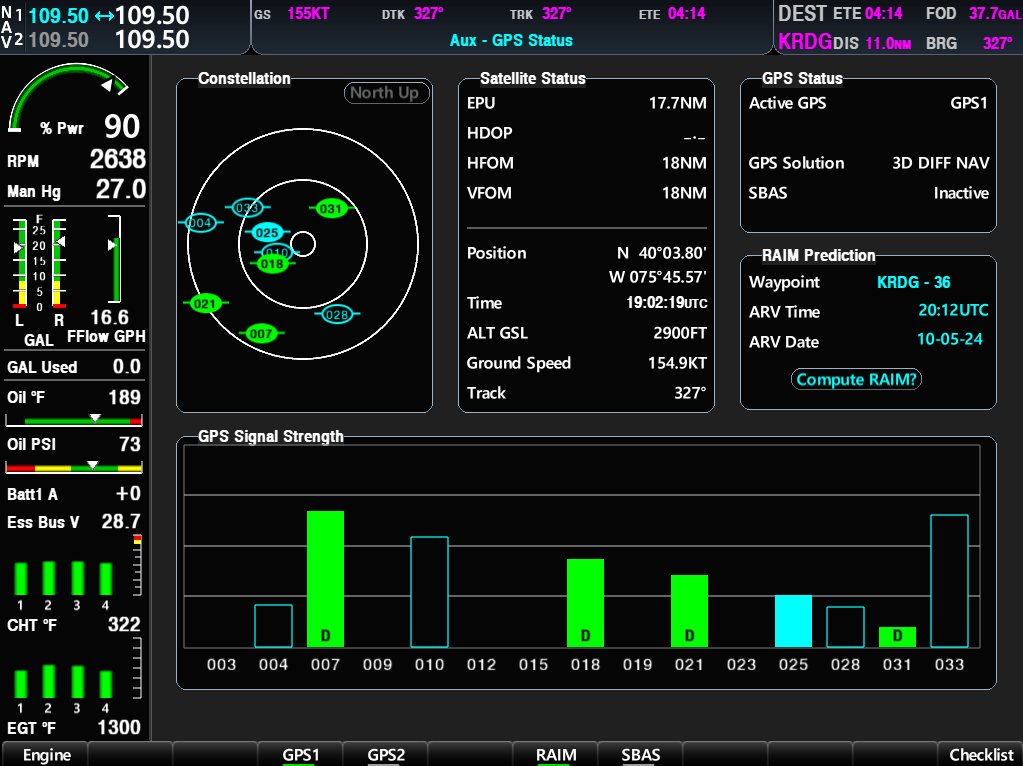Edit the ARV Date 10-05-24 field
This screenshot has height=766, width=1023.
tap(949, 340)
